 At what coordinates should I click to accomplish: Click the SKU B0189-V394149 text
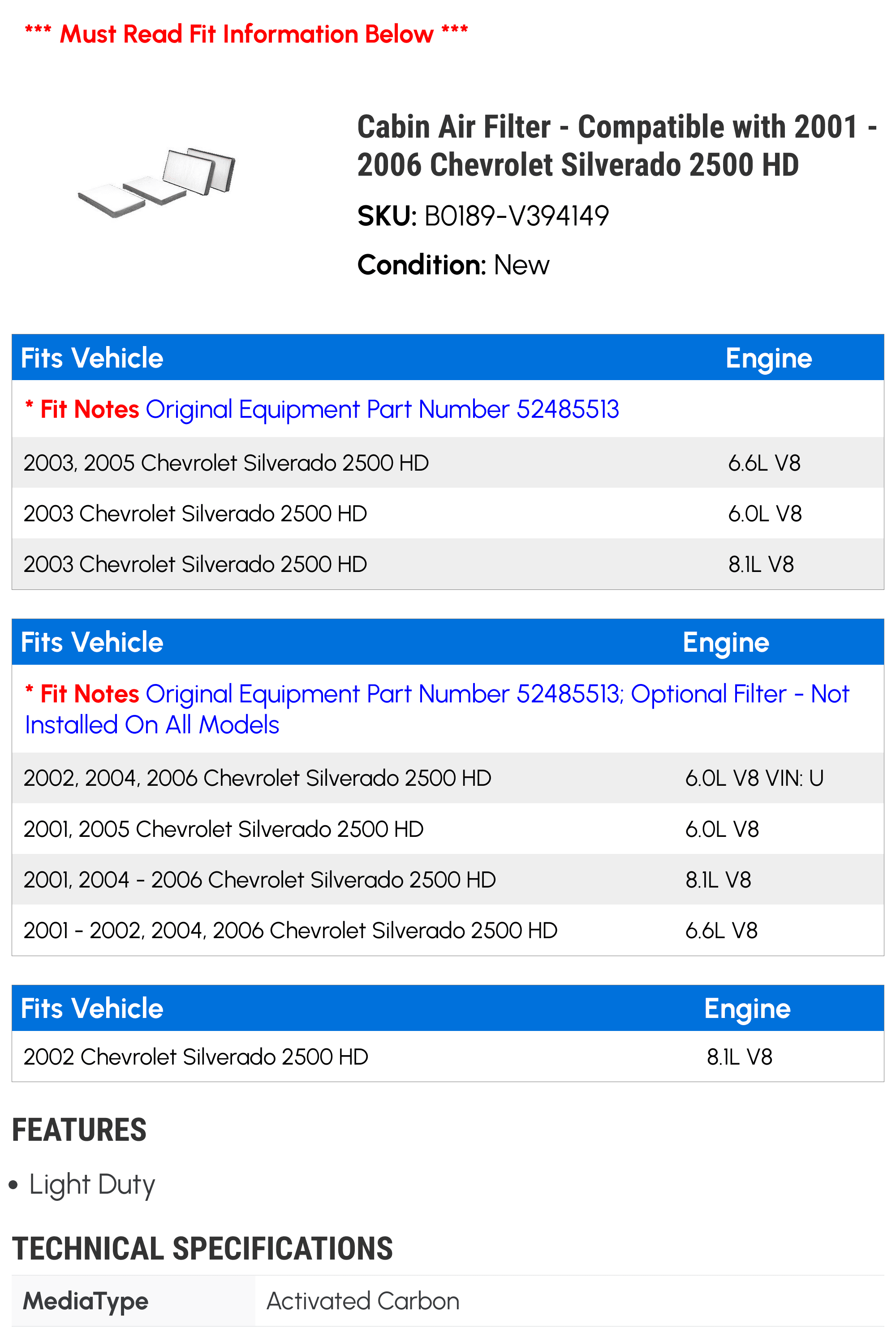pos(483,216)
